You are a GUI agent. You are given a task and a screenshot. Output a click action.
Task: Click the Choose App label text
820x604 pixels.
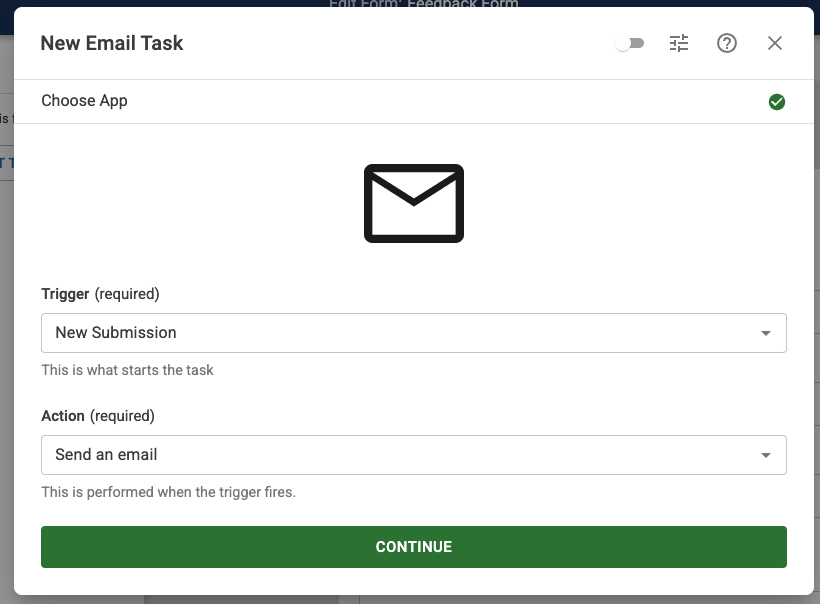(84, 101)
